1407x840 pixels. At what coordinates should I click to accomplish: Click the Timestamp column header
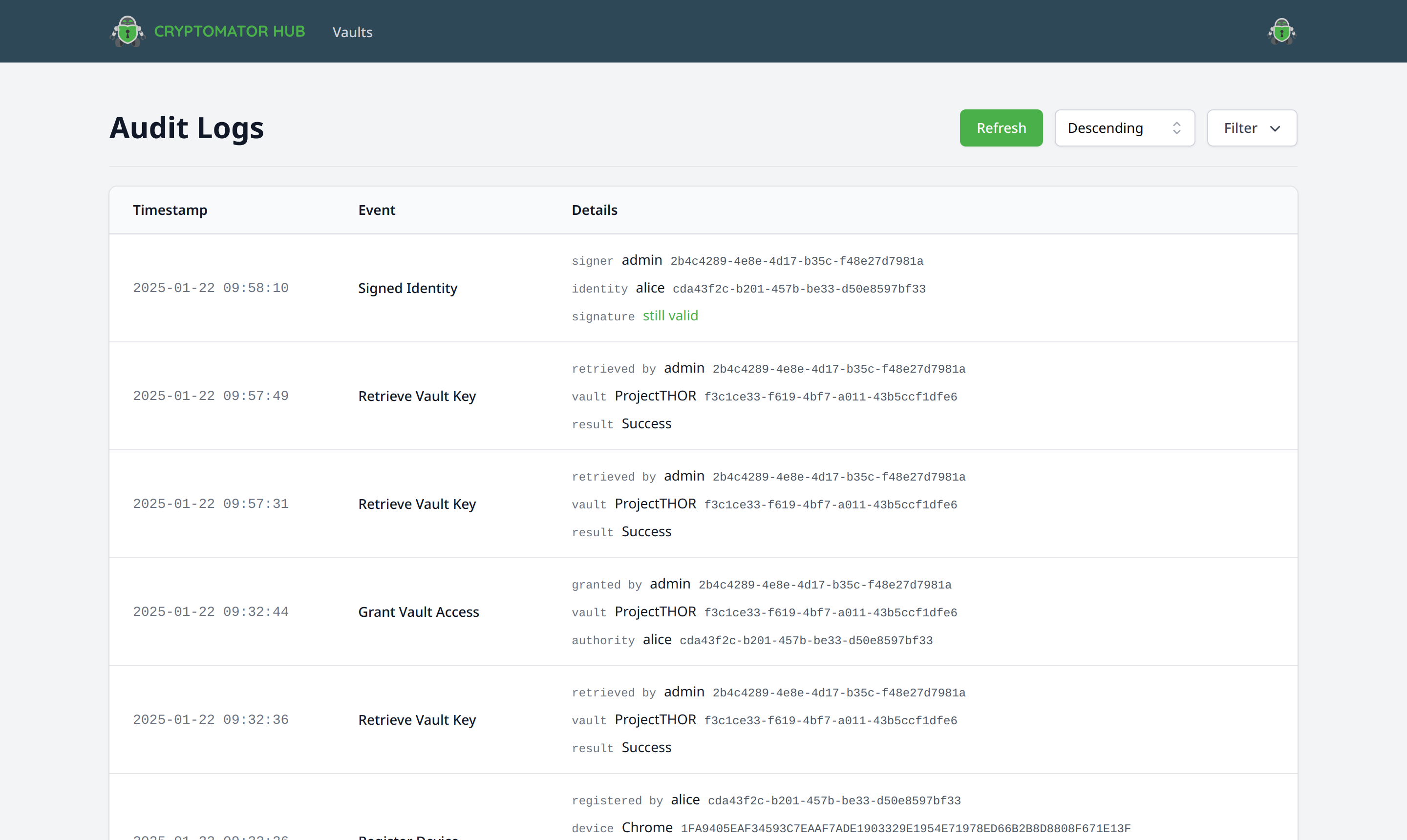click(x=170, y=210)
